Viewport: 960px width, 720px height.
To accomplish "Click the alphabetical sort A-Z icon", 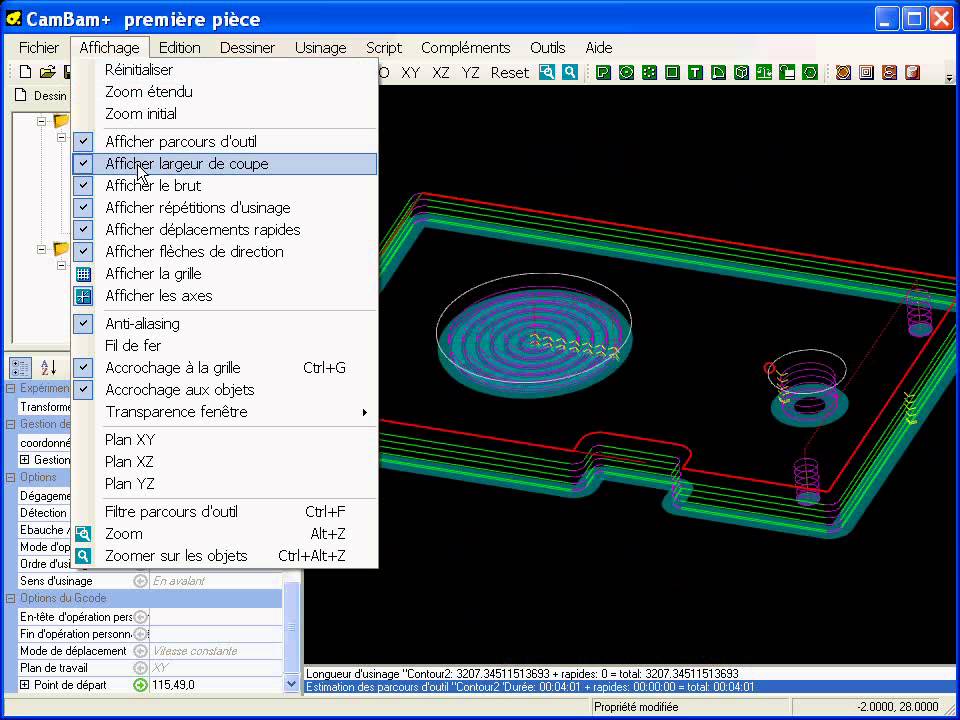I will (x=48, y=367).
